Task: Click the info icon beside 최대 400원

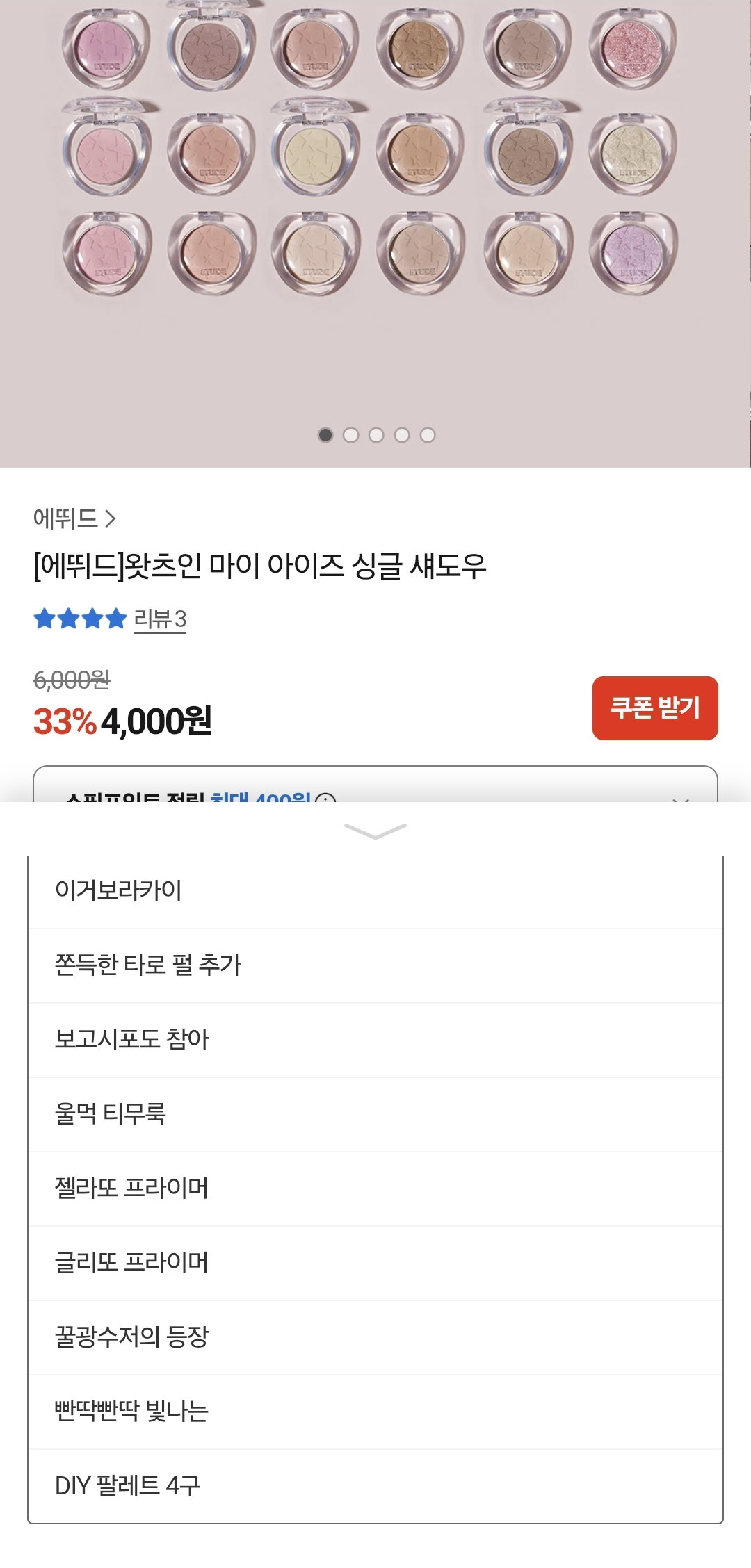Action: [x=325, y=798]
